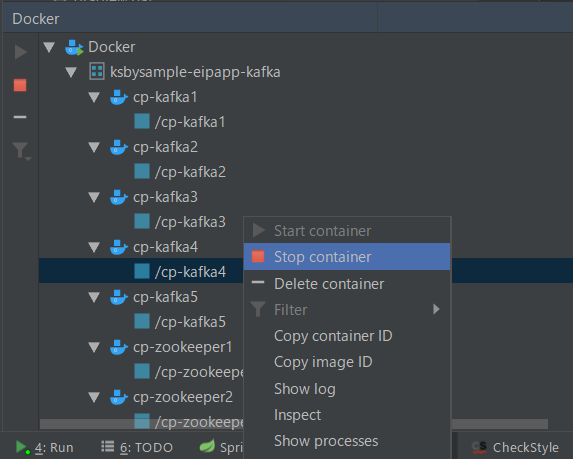Screen dimensions: 573x459
Task: Click the teal container square of /cp-kafka3
Action: point(142,221)
